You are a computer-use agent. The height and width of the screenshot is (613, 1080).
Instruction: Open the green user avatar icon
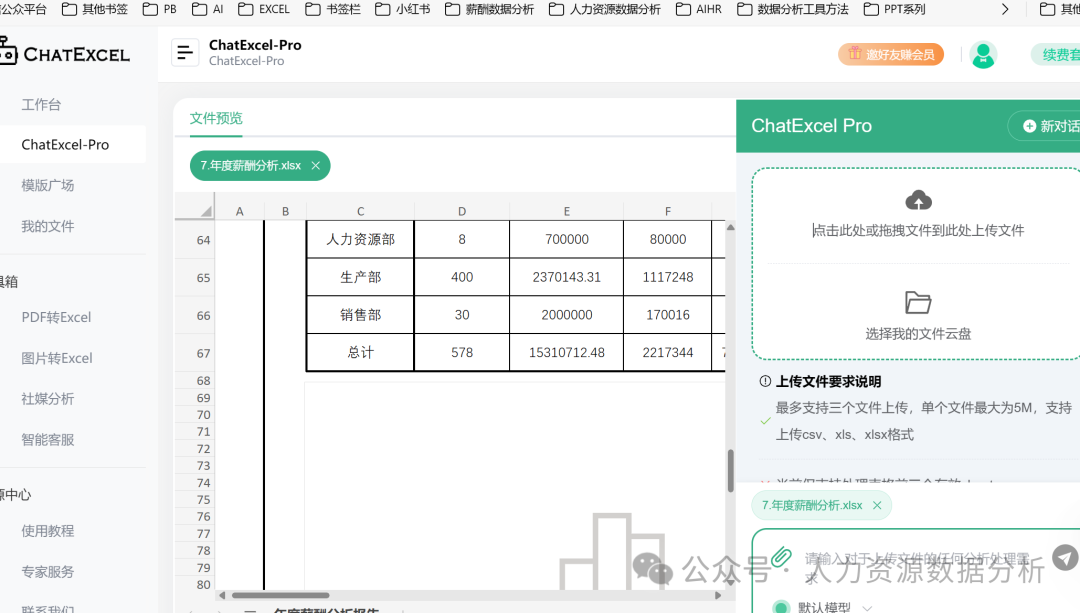(983, 54)
